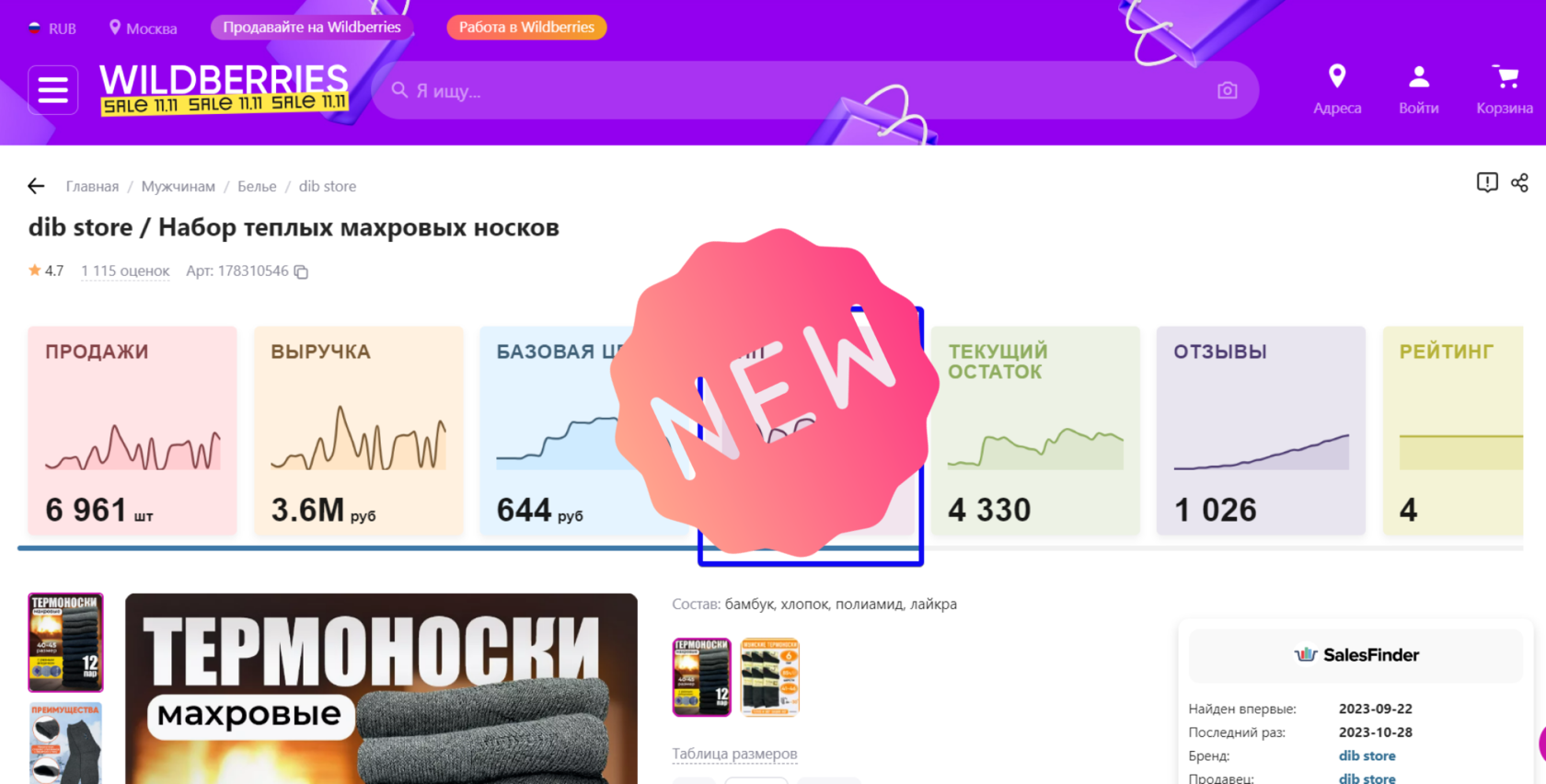Click Работа в Wildberries button
The width and height of the screenshot is (1546, 784).
[526, 27]
